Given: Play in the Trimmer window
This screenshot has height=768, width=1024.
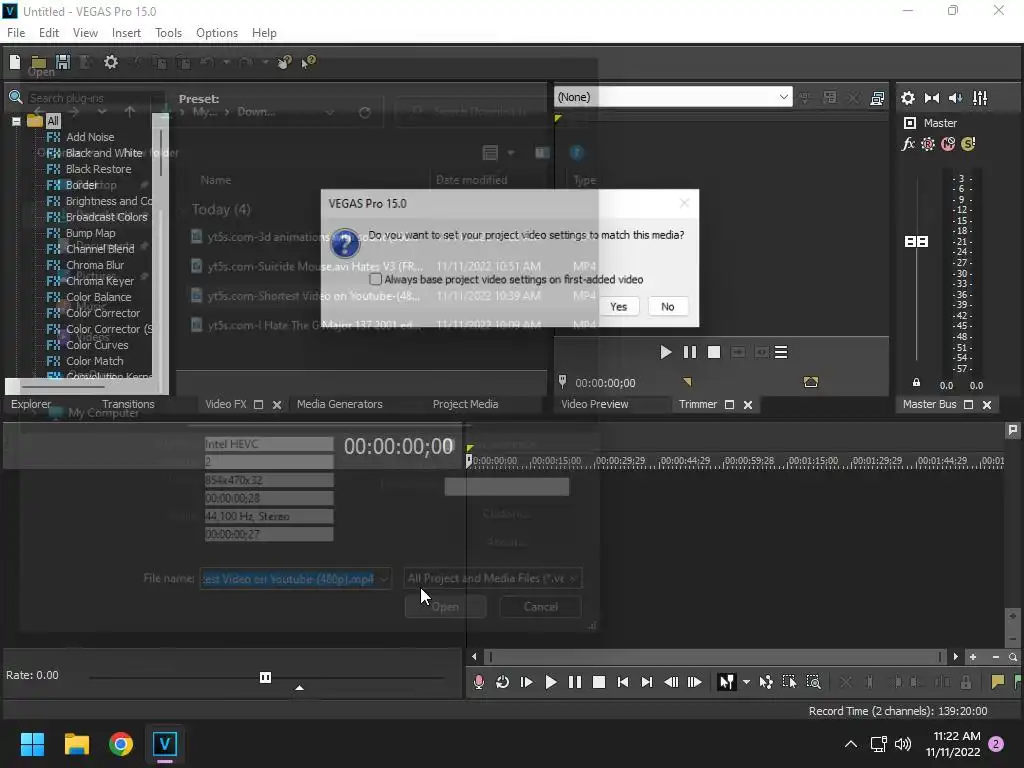Looking at the screenshot, I should pos(665,353).
